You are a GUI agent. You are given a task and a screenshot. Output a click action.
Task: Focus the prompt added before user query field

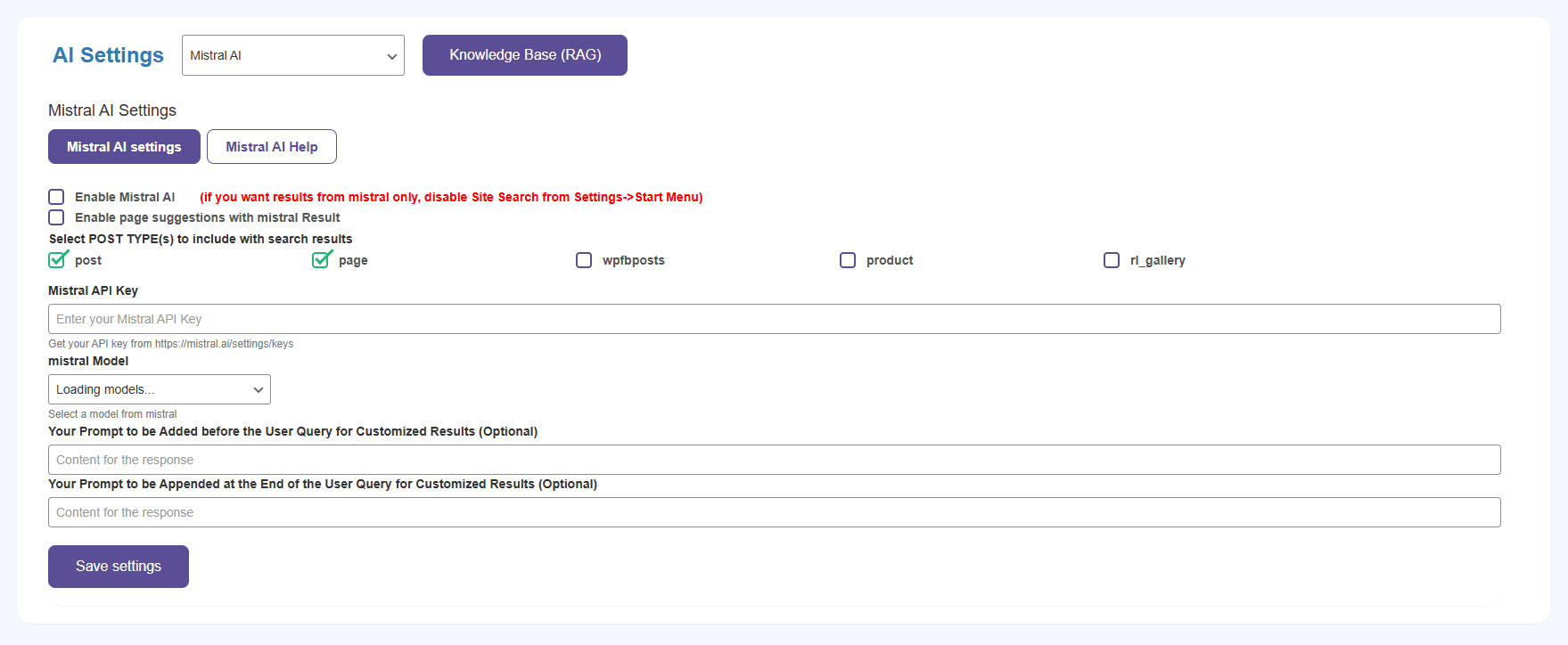point(774,460)
